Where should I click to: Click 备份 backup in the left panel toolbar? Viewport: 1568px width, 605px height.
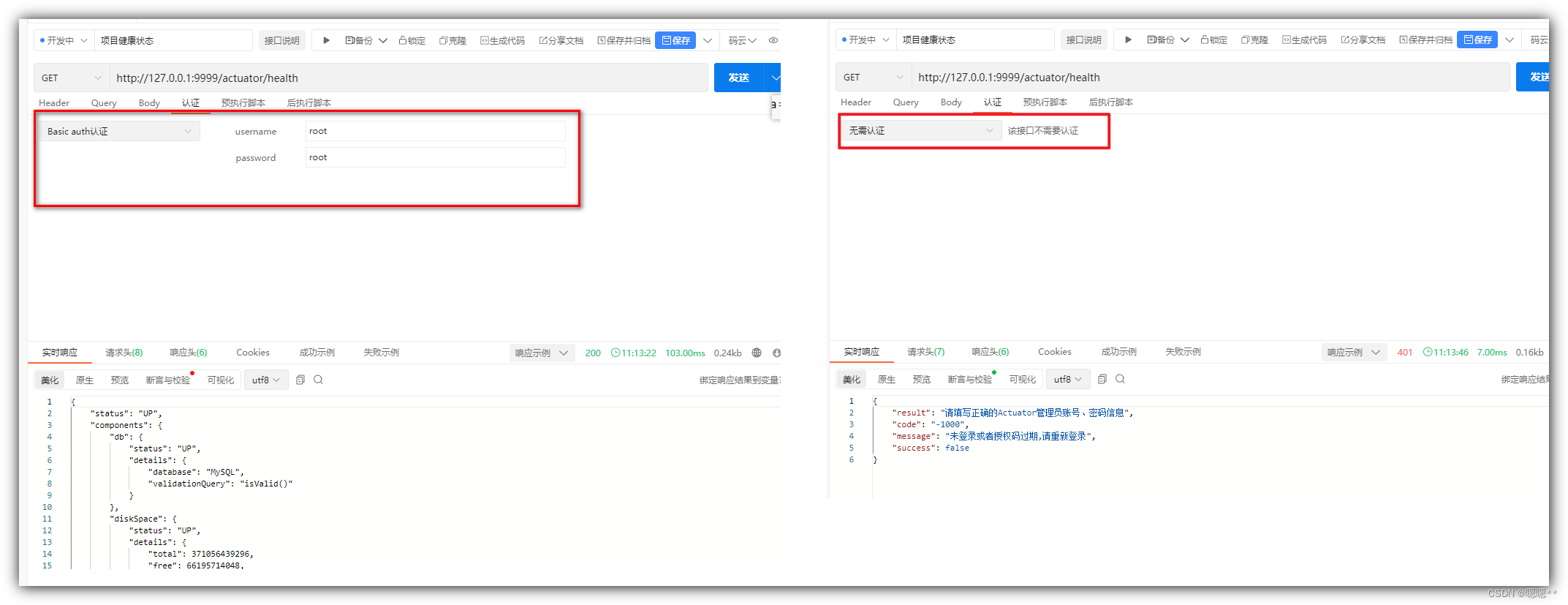(359, 40)
